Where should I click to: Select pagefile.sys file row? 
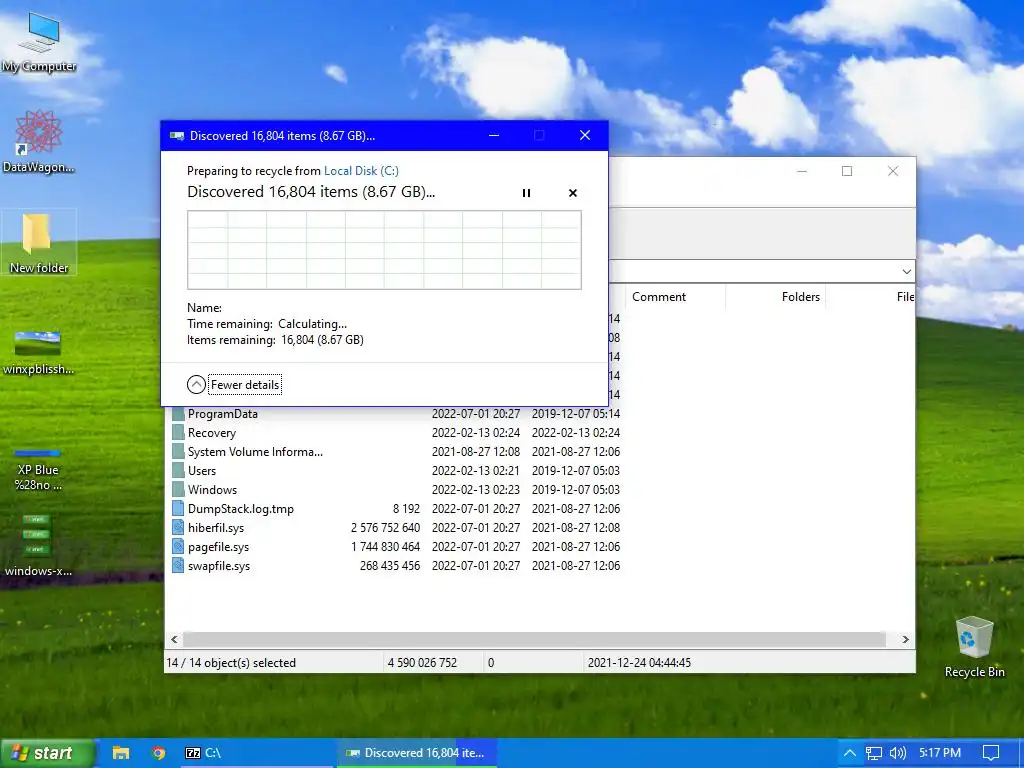(x=396, y=546)
